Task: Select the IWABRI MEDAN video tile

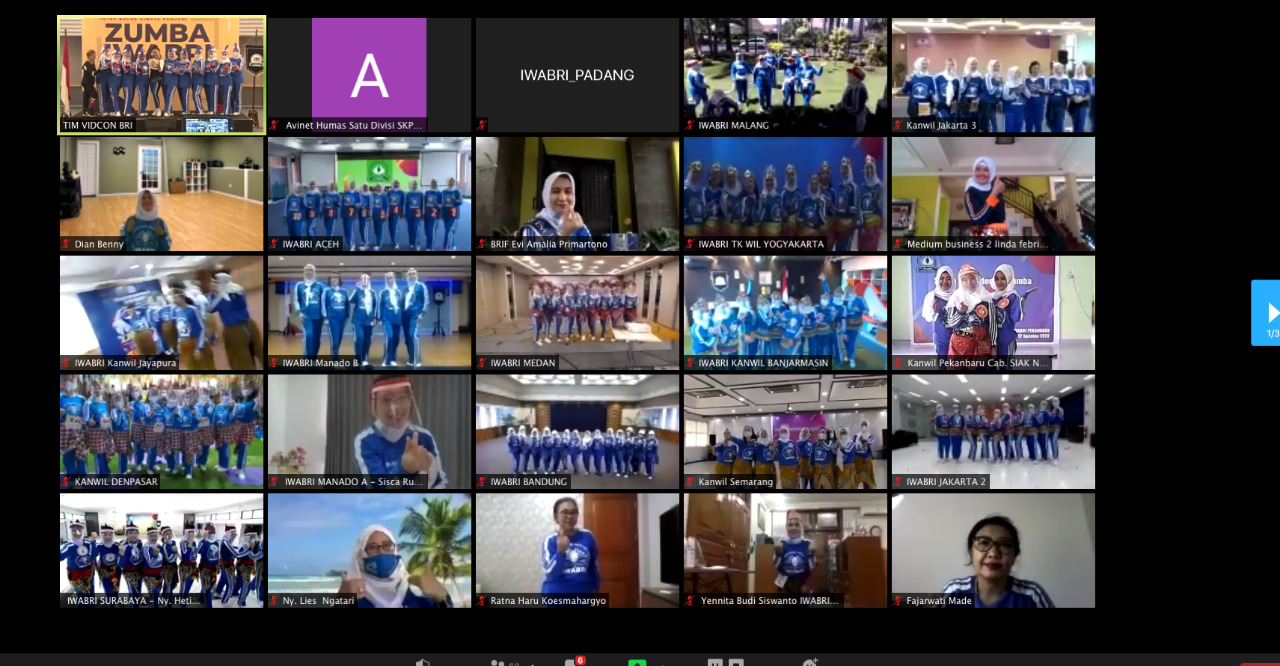Action: [577, 312]
